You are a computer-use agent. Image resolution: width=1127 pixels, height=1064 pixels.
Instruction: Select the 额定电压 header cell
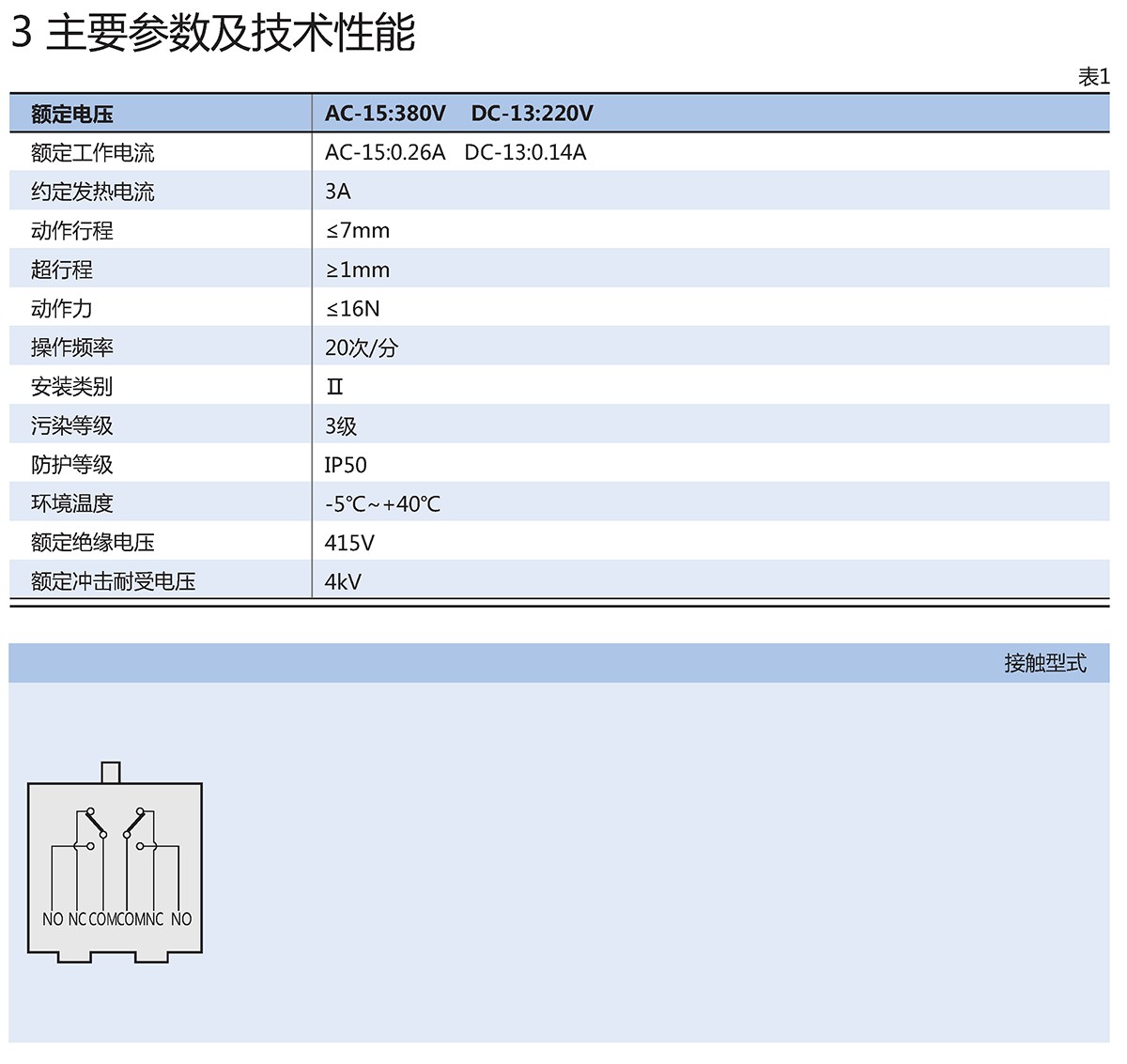click(72, 115)
